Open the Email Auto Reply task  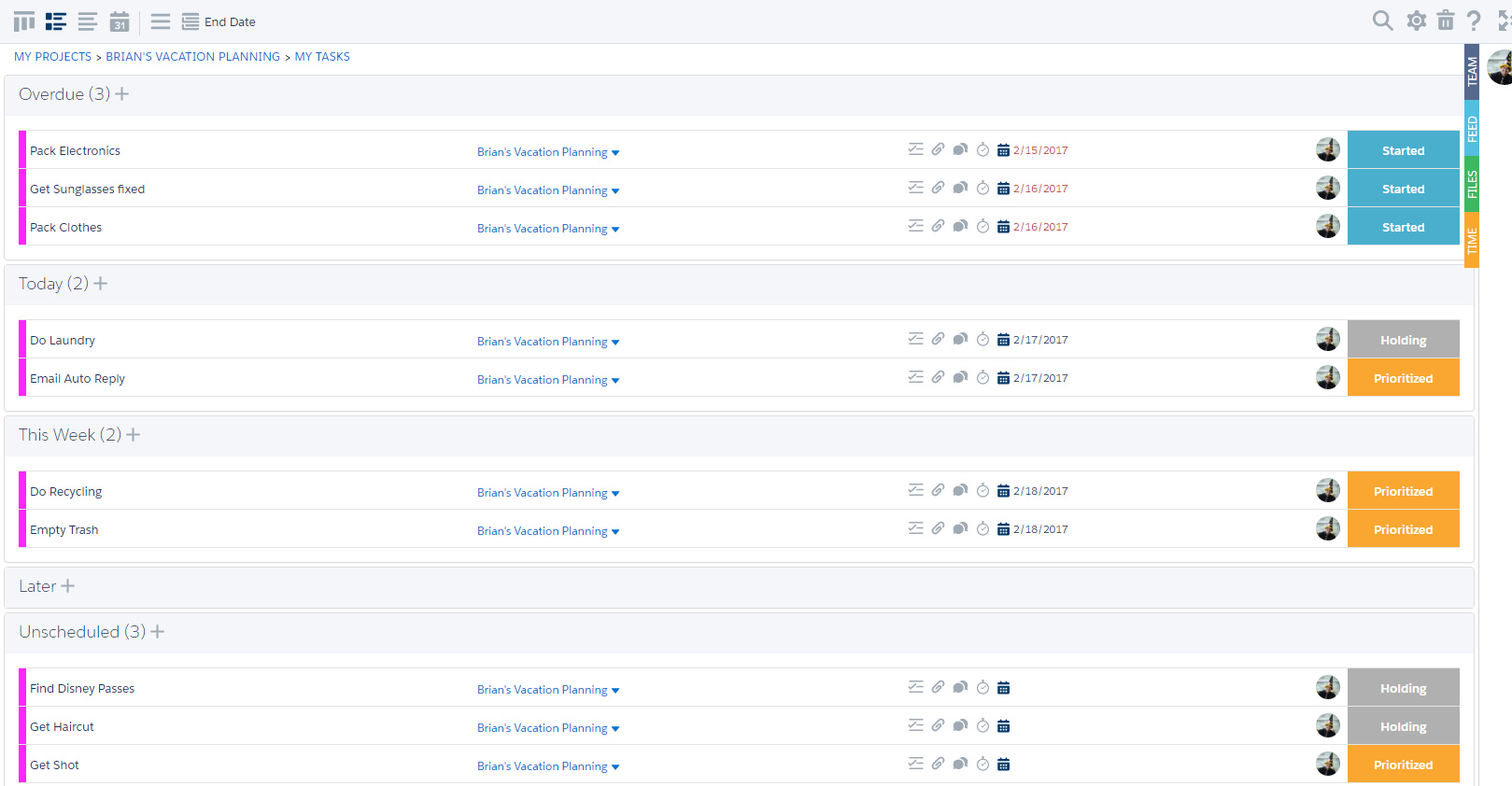click(78, 379)
